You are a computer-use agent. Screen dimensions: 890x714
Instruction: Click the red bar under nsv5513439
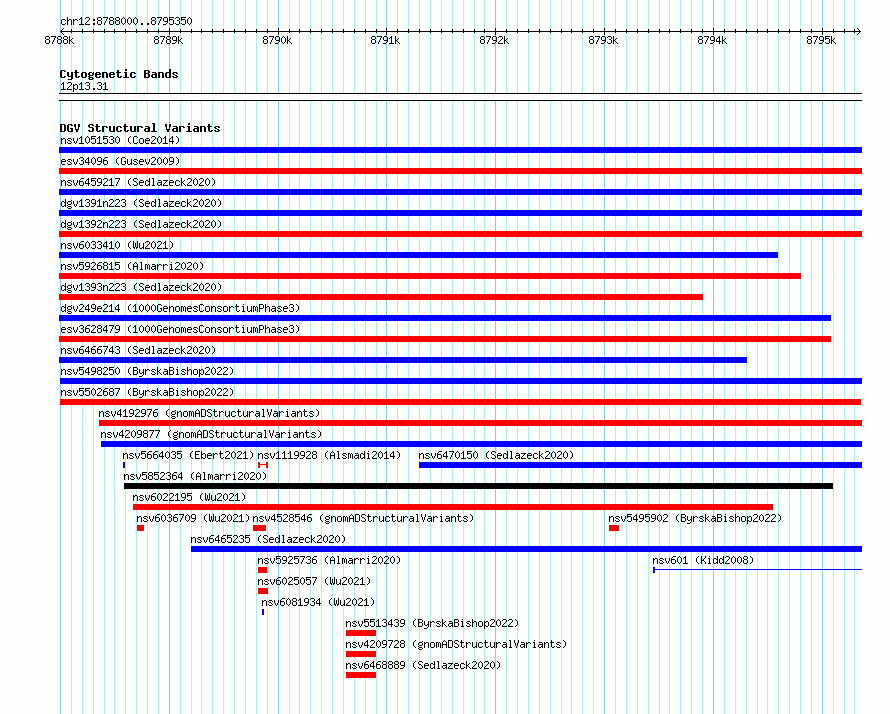click(x=361, y=633)
